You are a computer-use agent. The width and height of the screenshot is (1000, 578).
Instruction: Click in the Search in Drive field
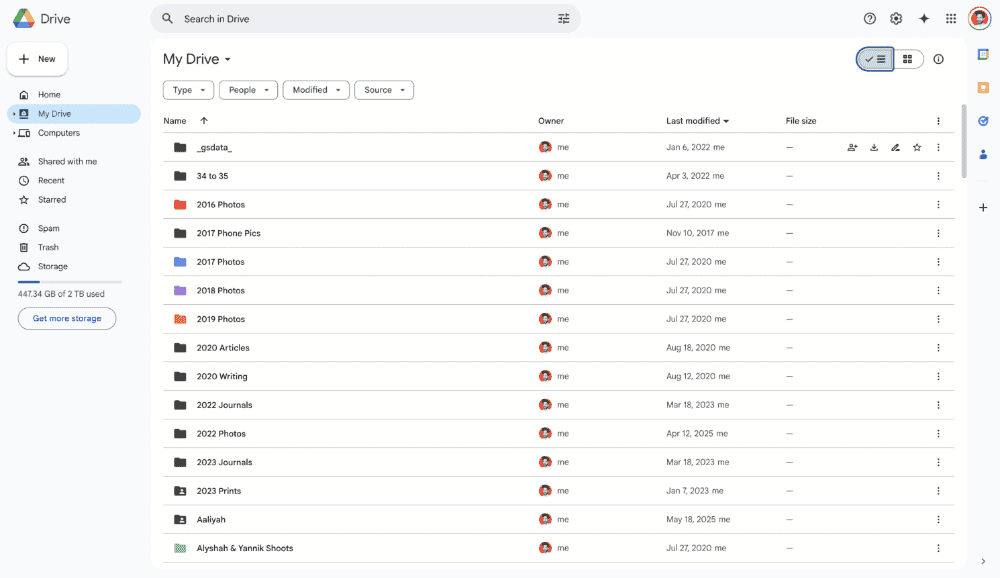click(365, 19)
